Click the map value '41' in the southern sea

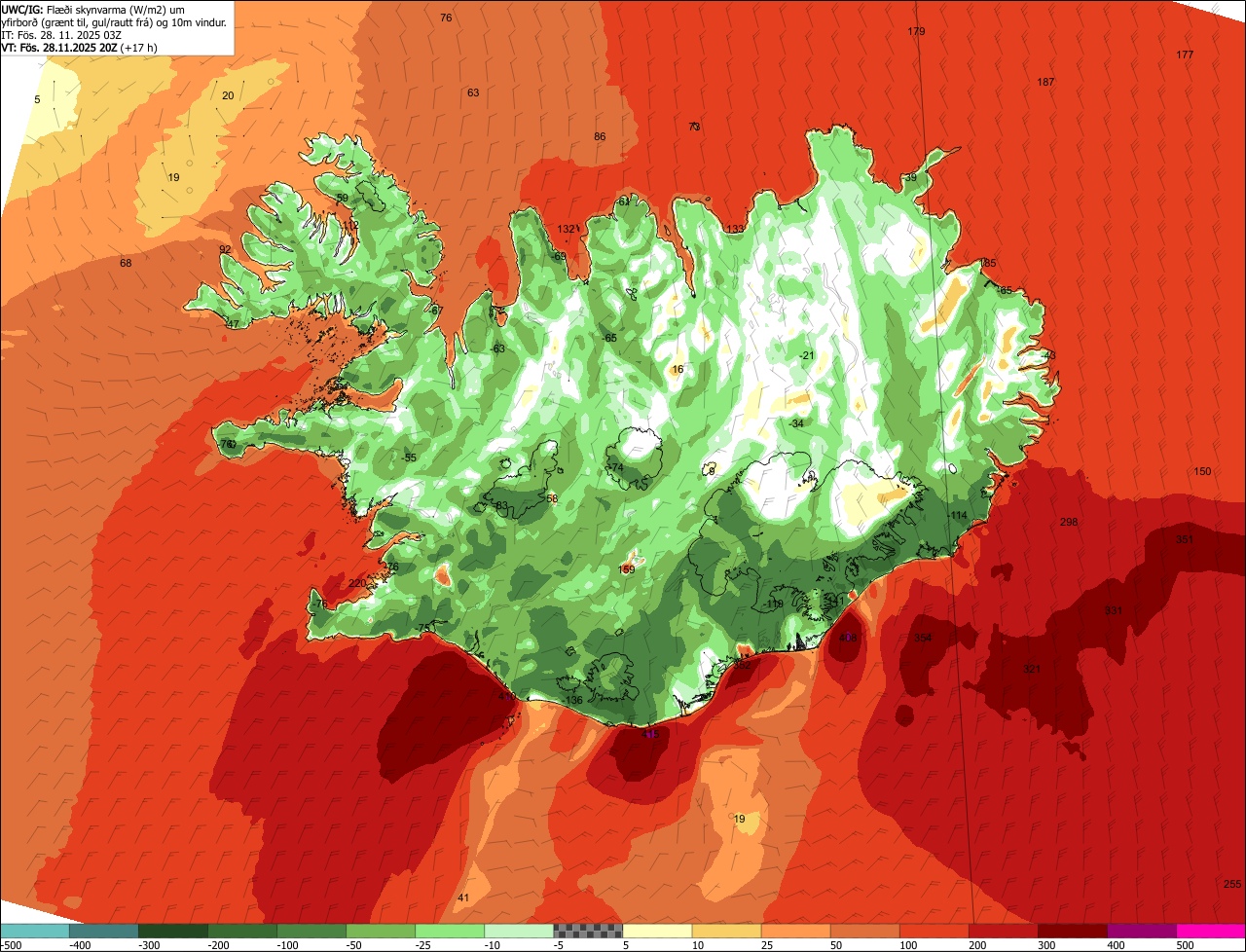pyautogui.click(x=463, y=897)
